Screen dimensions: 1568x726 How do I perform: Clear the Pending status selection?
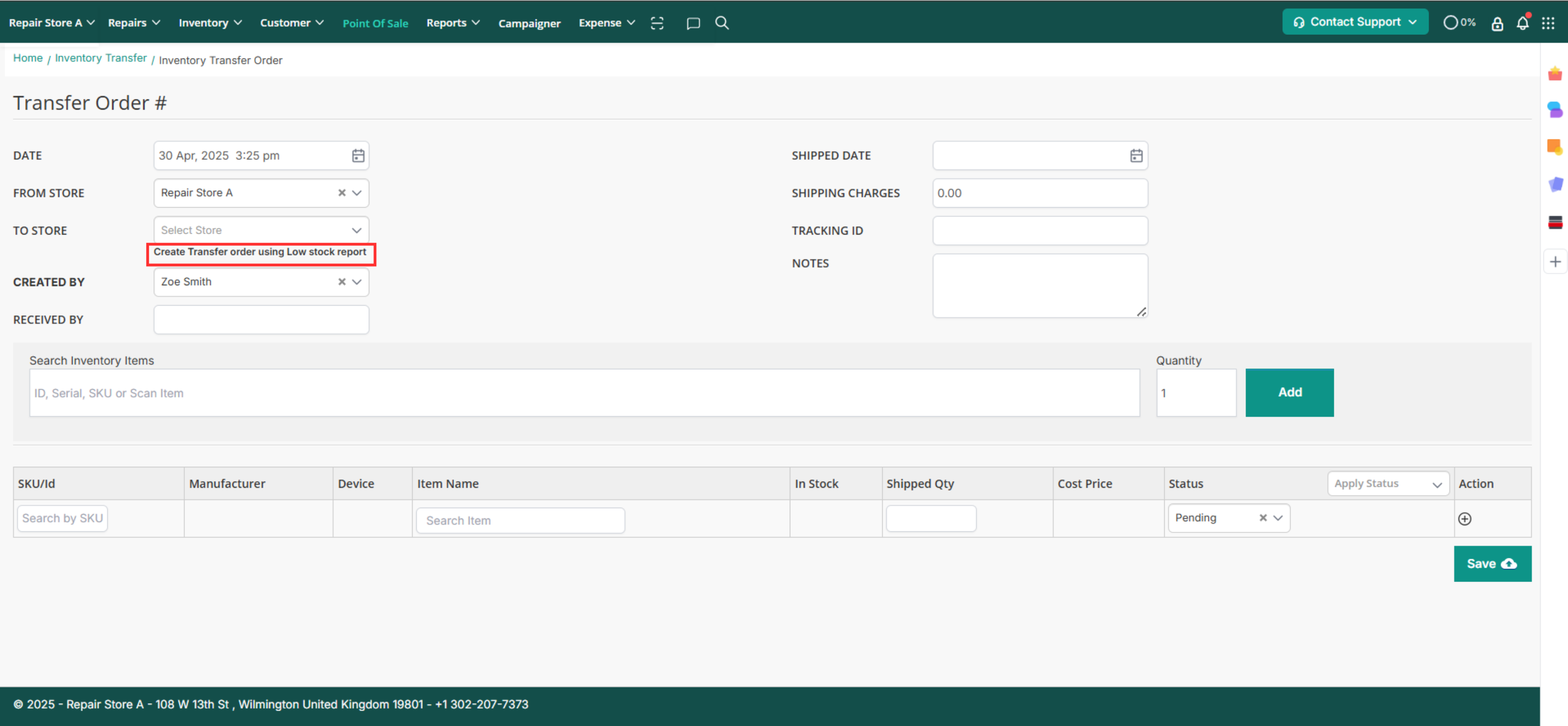(x=1262, y=518)
